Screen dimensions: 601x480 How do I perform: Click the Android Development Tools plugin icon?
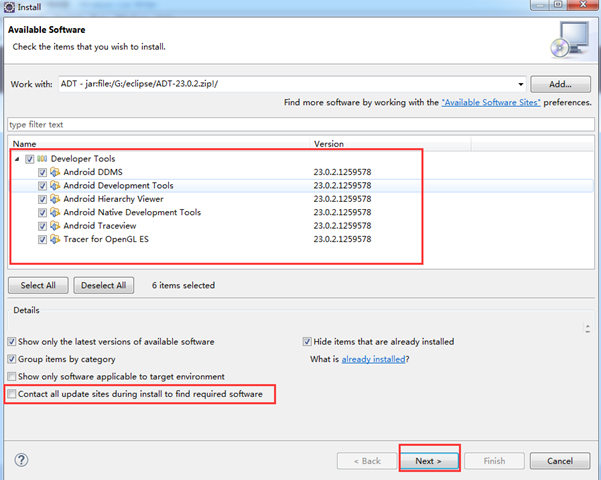pos(55,185)
